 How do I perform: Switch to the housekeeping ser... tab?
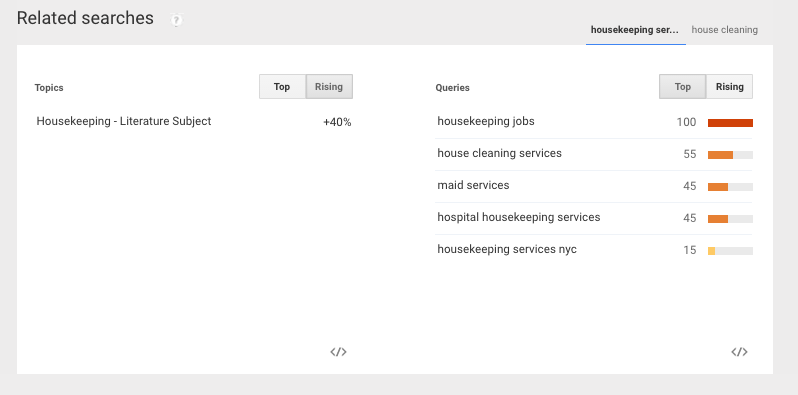[635, 30]
